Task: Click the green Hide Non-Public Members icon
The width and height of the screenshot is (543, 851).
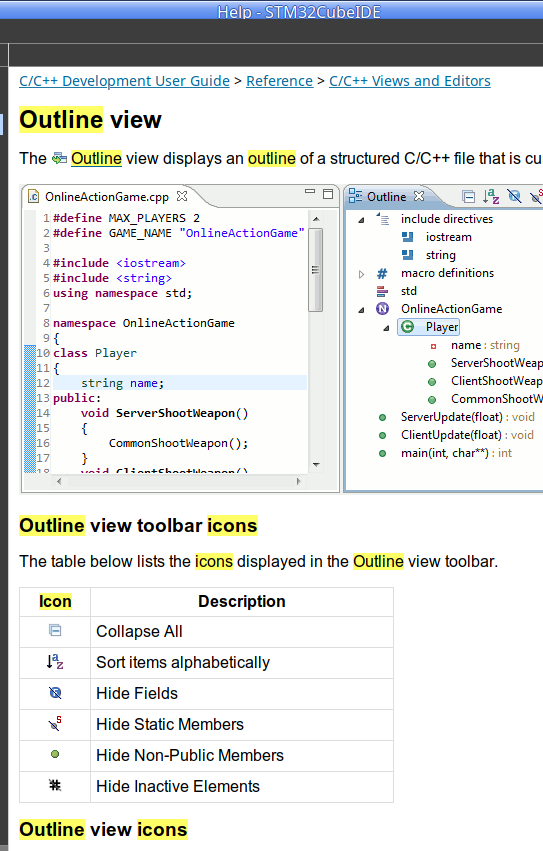Action: pos(55,754)
